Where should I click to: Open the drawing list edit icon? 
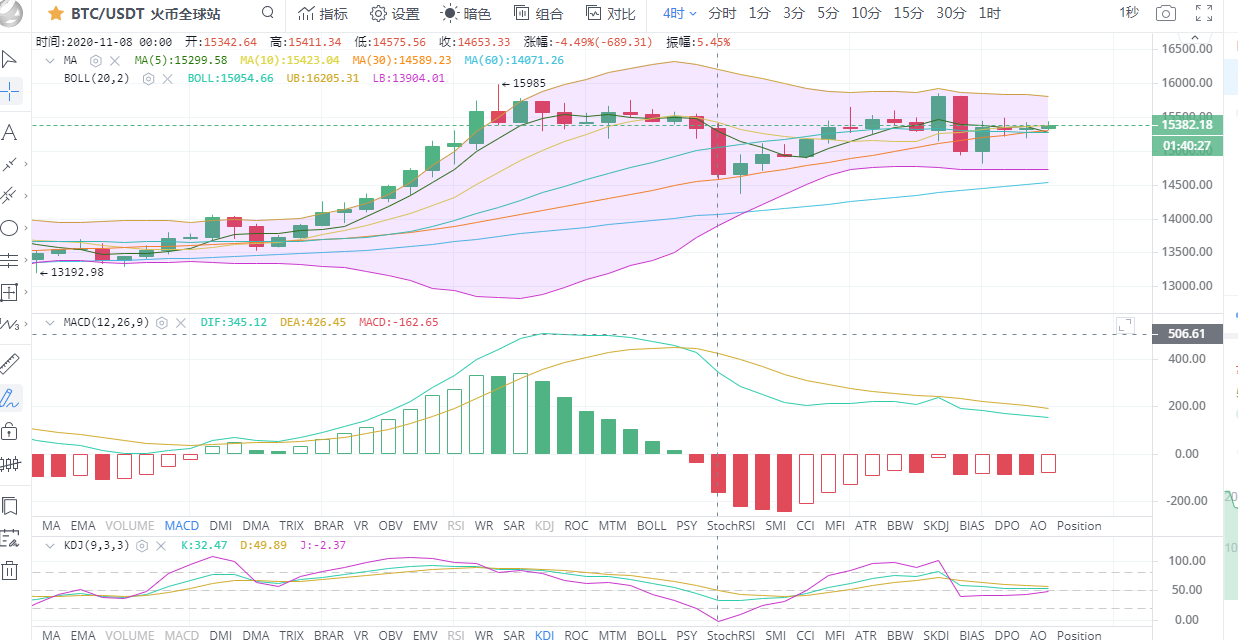point(9,538)
